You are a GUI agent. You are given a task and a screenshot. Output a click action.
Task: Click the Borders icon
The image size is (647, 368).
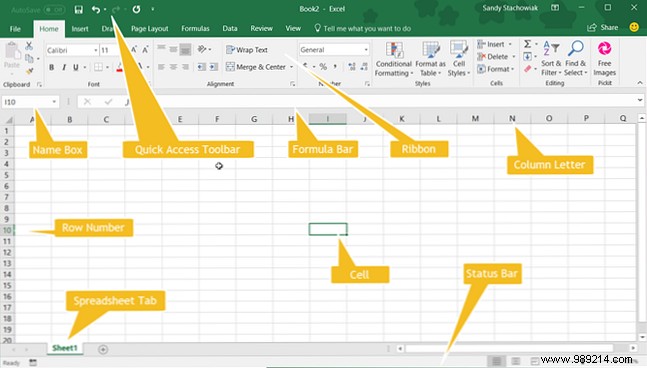(98, 67)
